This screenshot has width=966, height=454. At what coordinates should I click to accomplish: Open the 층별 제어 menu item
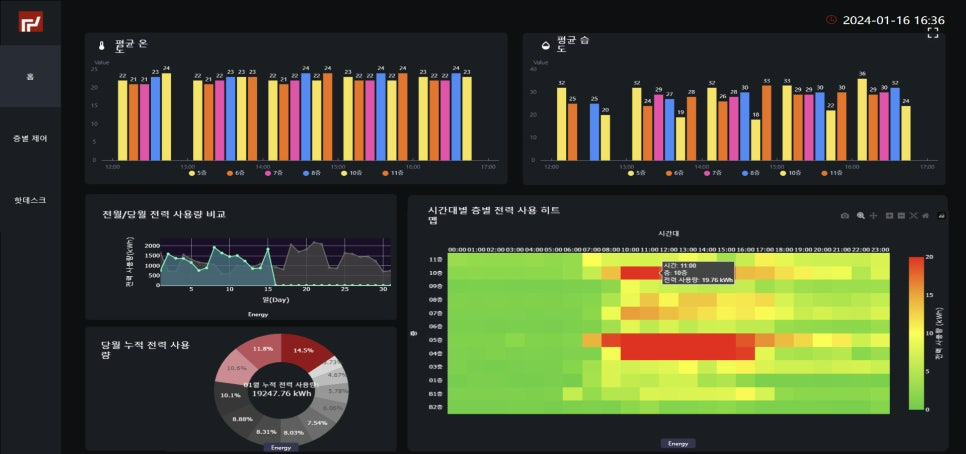click(30, 139)
